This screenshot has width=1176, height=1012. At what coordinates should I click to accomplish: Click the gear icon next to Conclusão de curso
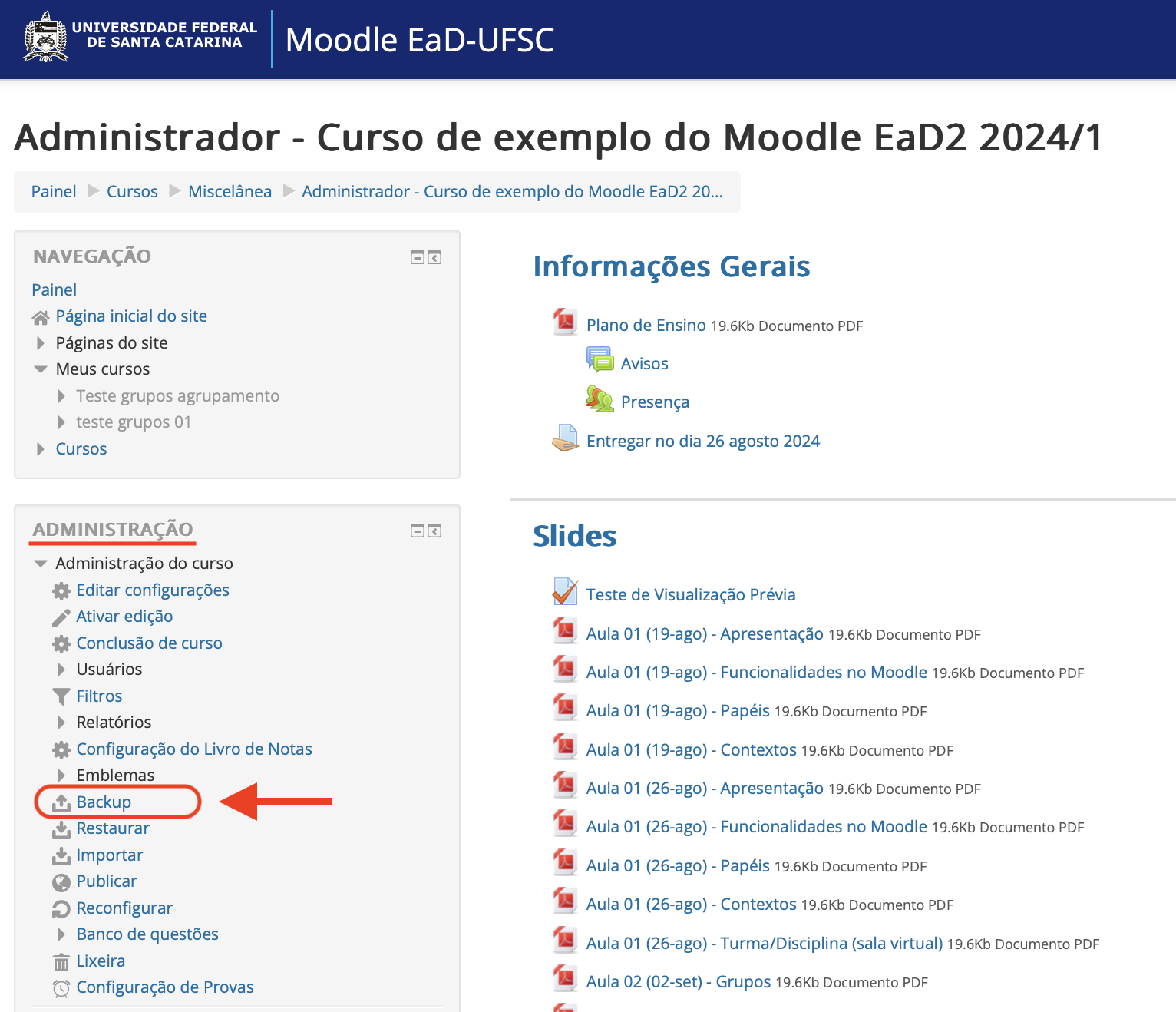pyautogui.click(x=61, y=643)
